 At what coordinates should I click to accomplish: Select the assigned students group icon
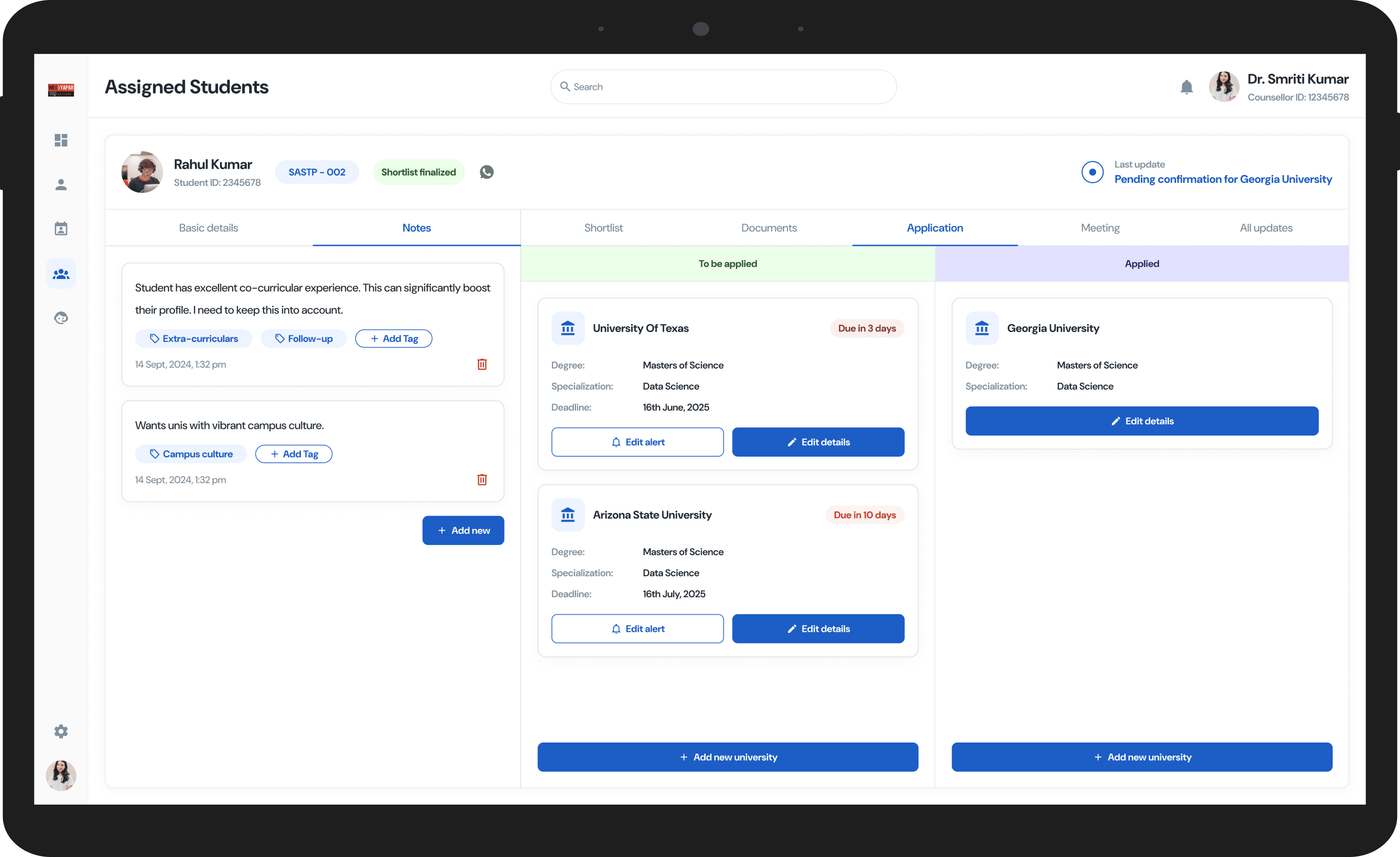61,274
